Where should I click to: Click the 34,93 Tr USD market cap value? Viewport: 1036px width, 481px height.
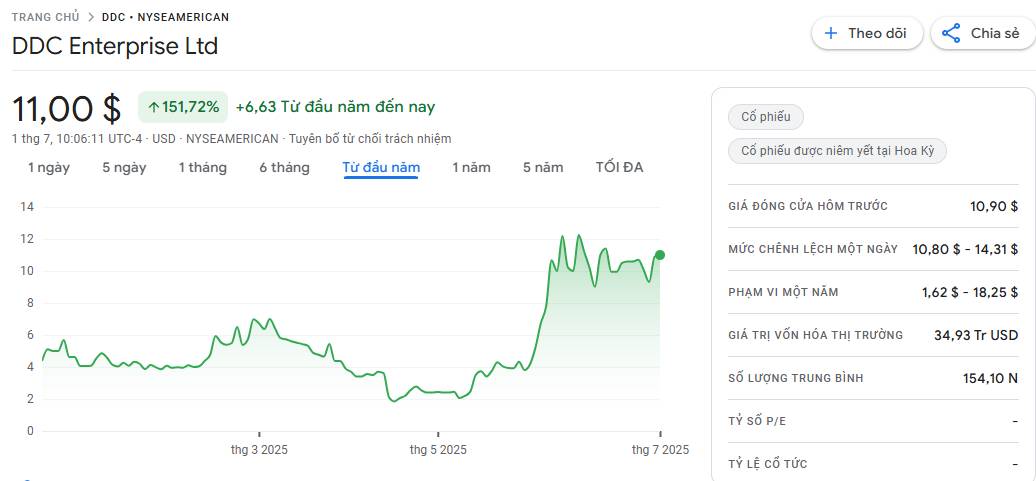tap(976, 335)
